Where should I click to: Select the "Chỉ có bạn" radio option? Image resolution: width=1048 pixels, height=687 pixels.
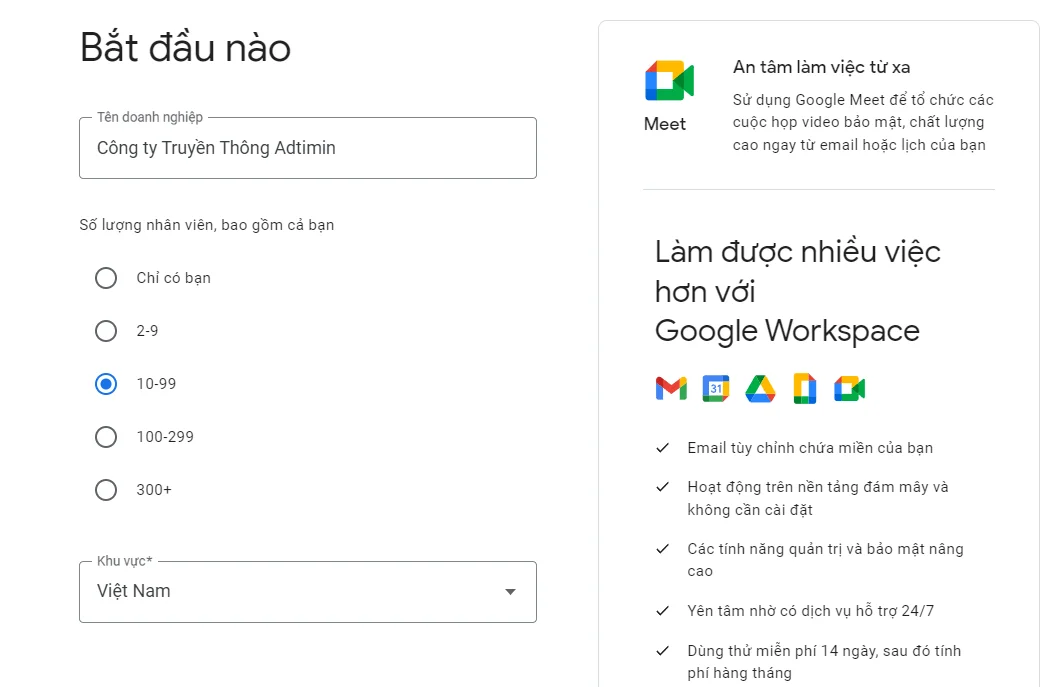click(106, 278)
